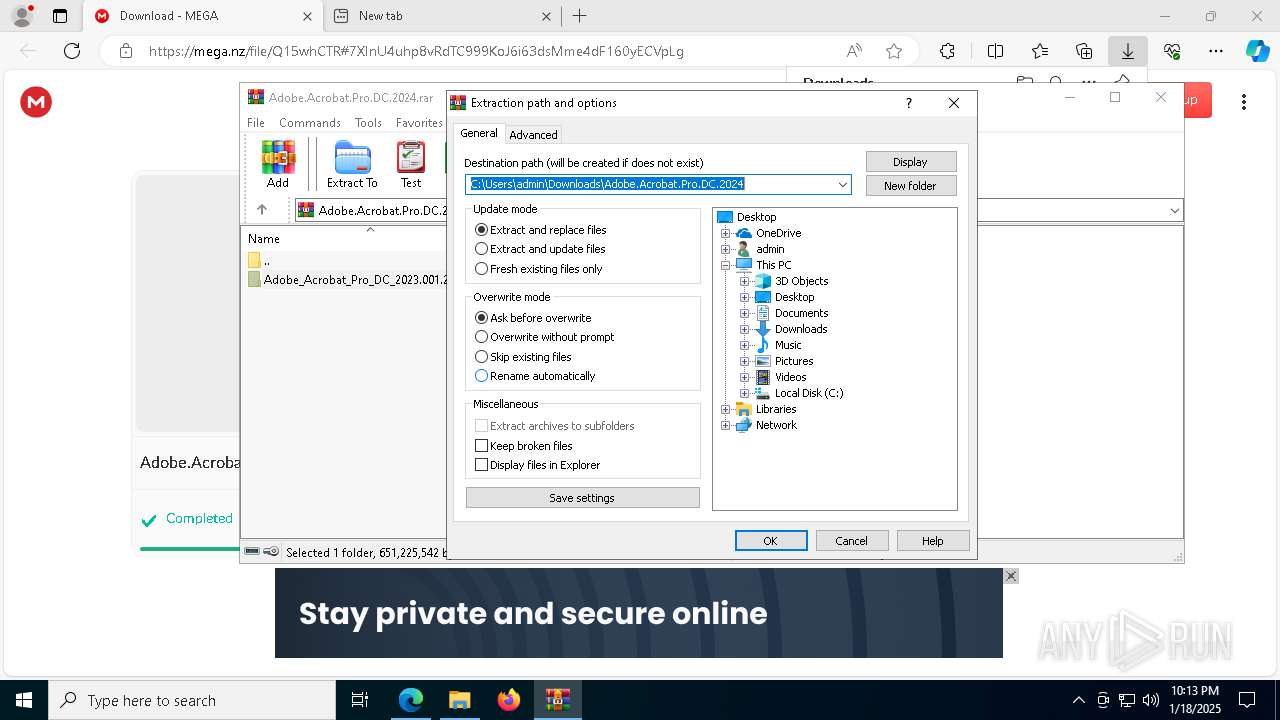Close the advertisement banner

(x=1011, y=576)
